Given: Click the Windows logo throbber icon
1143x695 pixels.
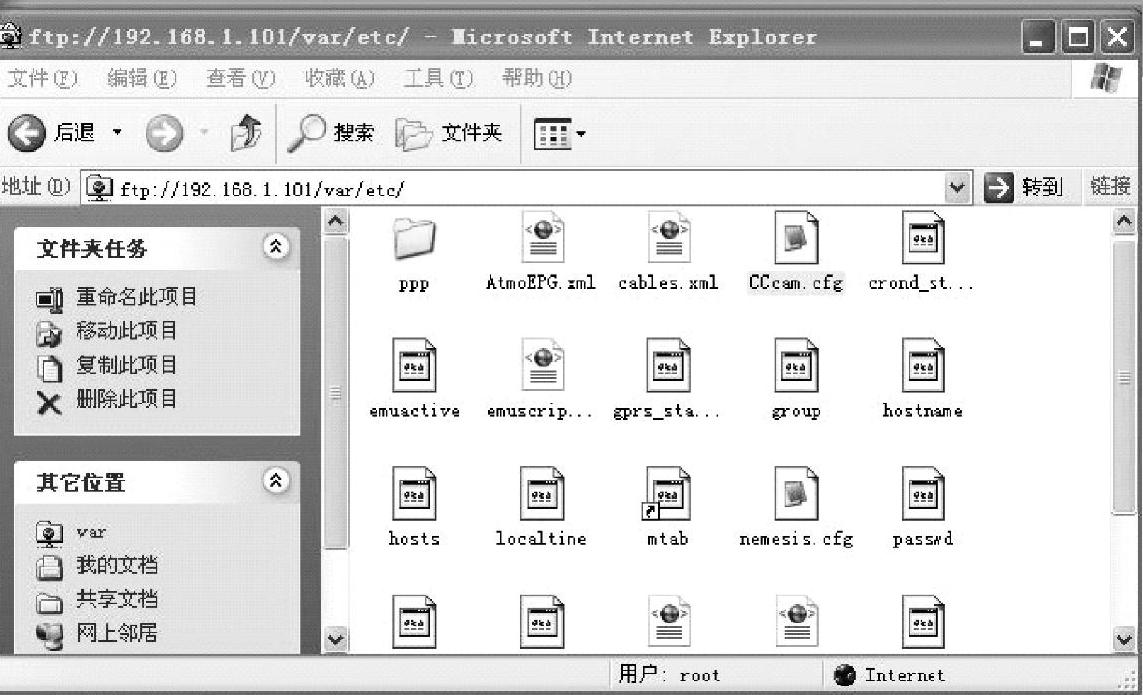Looking at the screenshot, I should click(x=1105, y=78).
